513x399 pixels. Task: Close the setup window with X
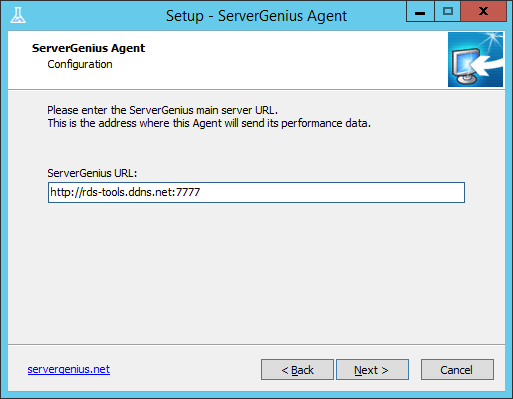coord(483,12)
